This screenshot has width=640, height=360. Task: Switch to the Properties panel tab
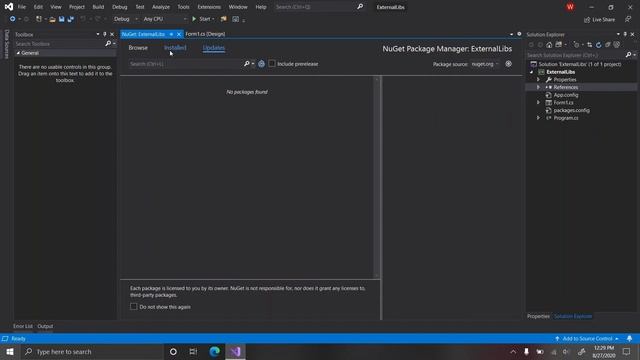click(538, 316)
